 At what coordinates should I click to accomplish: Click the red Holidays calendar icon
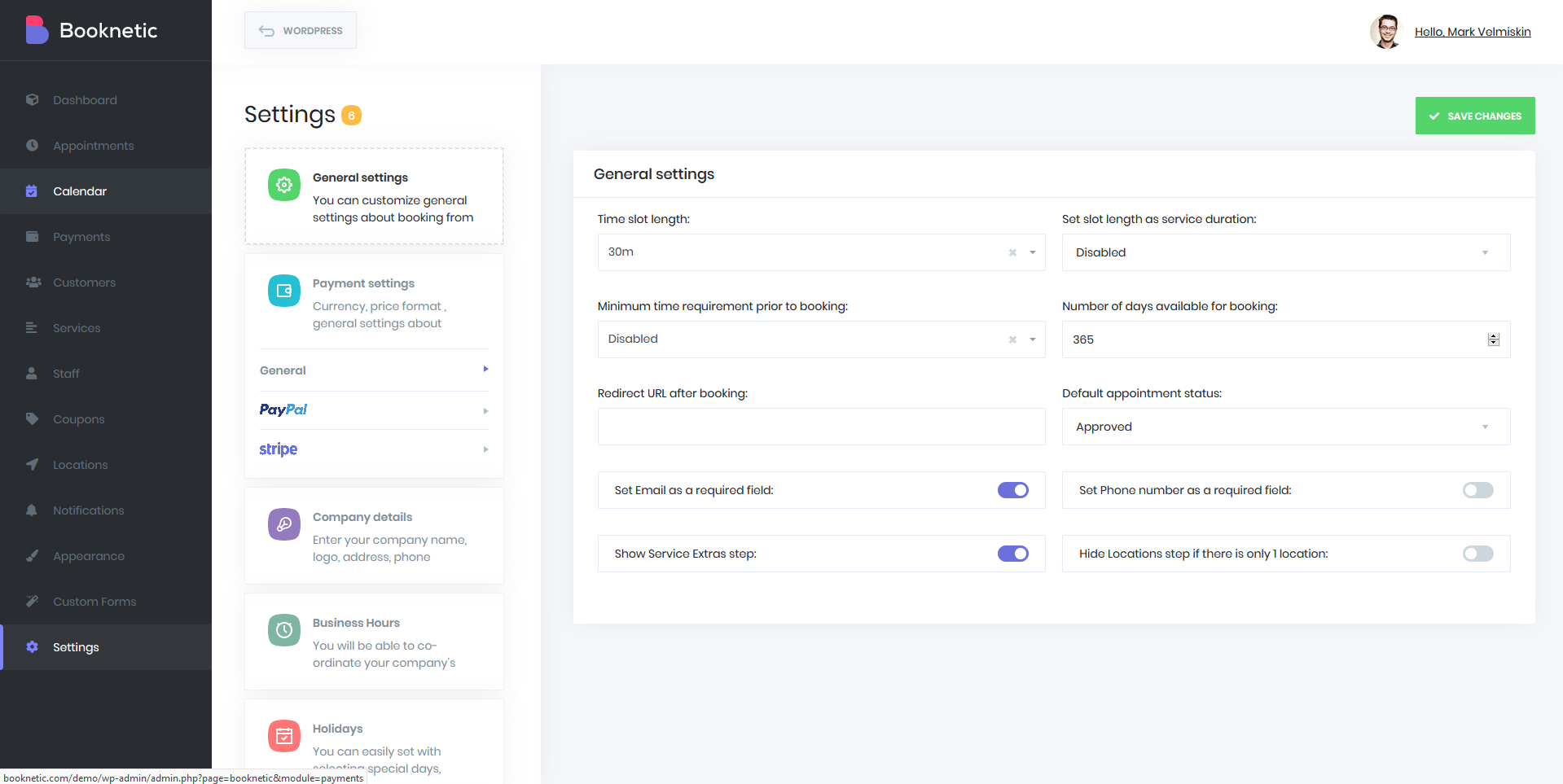pyautogui.click(x=284, y=736)
